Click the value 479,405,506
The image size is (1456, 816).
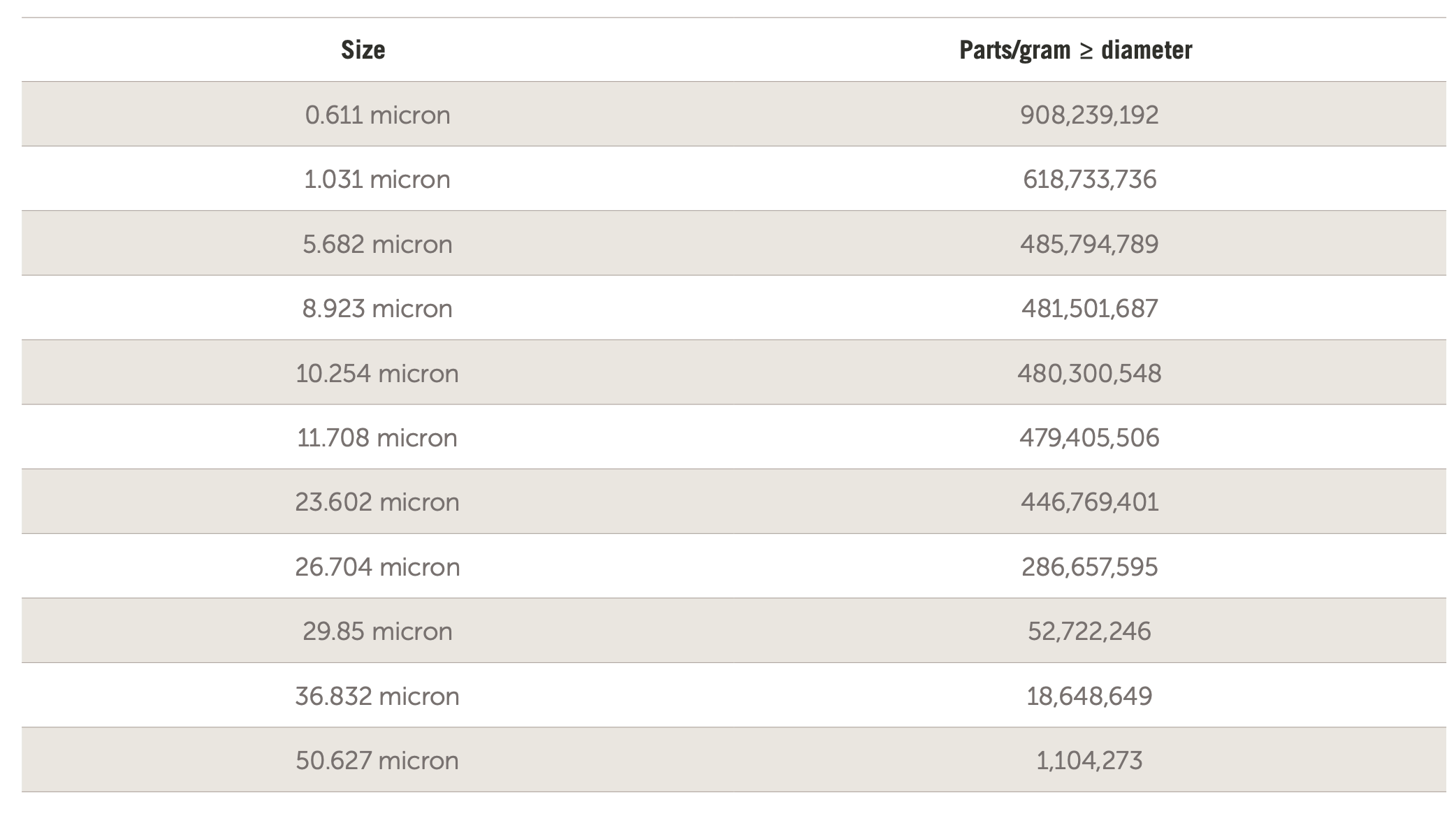pyautogui.click(x=1089, y=437)
